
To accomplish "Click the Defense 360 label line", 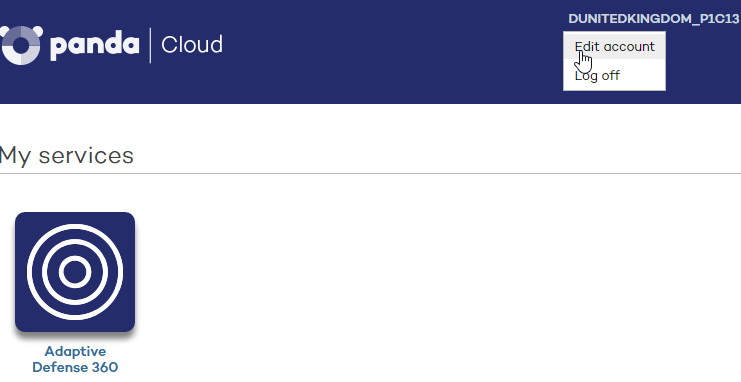I will pyautogui.click(x=75, y=367).
